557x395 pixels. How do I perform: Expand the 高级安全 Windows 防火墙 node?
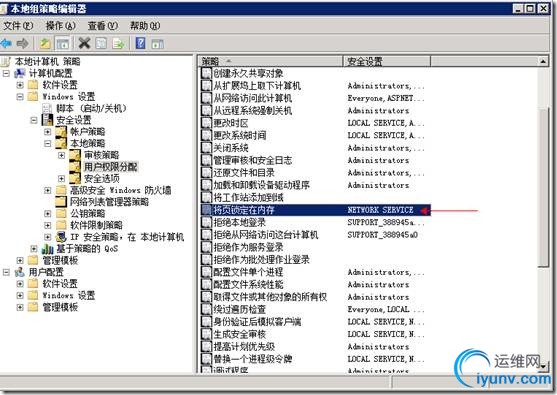click(x=48, y=190)
